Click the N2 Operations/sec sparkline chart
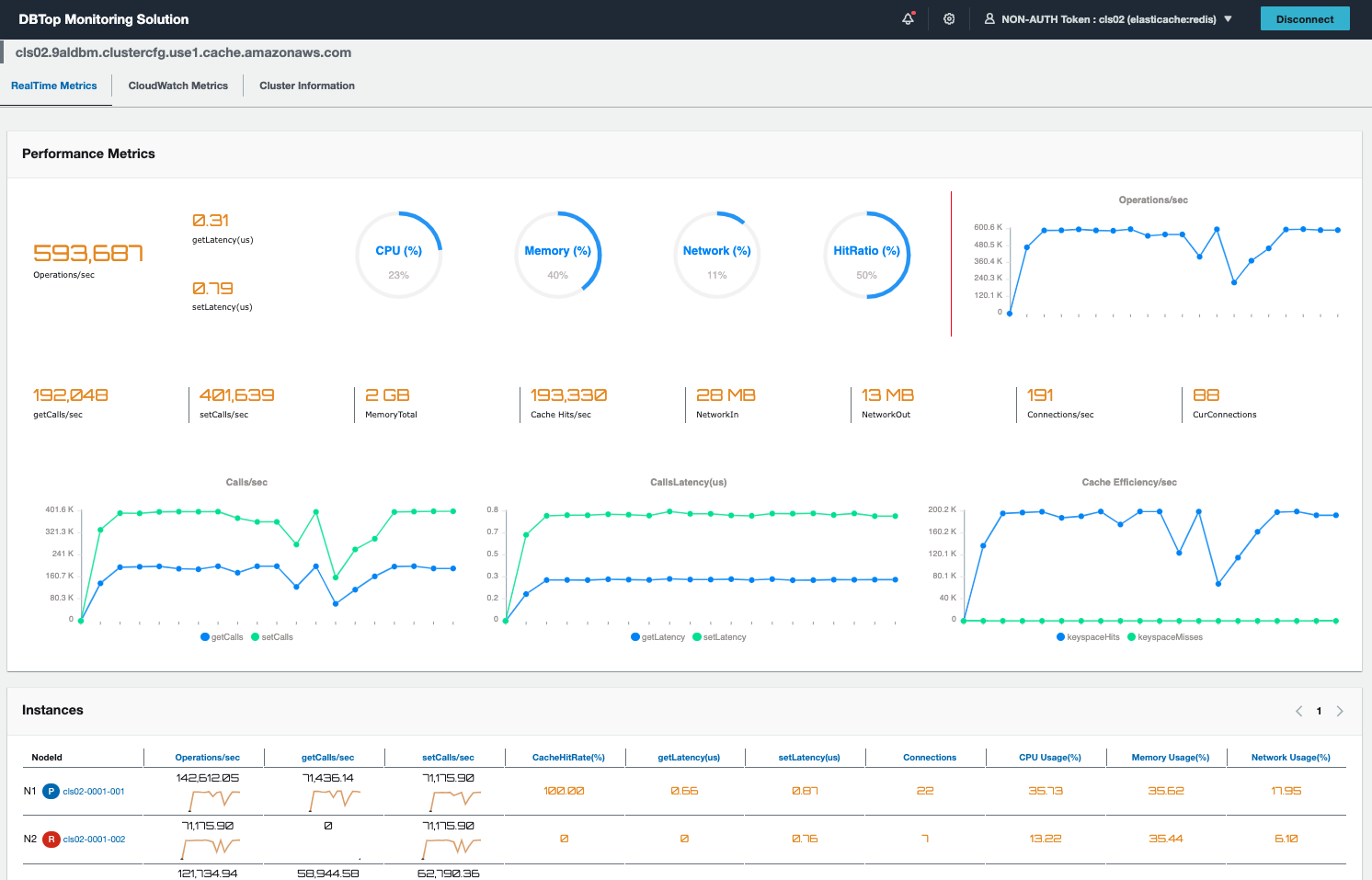The width and height of the screenshot is (1372, 880). pos(211,847)
